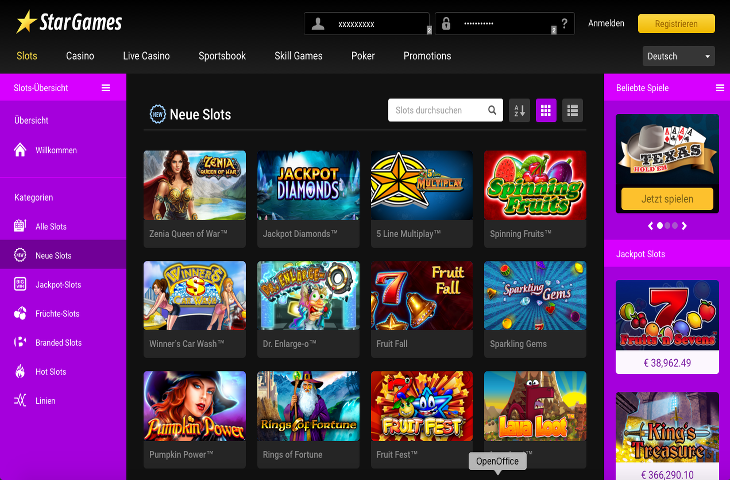Click the Alle Slots sidebar icon

coord(20,226)
